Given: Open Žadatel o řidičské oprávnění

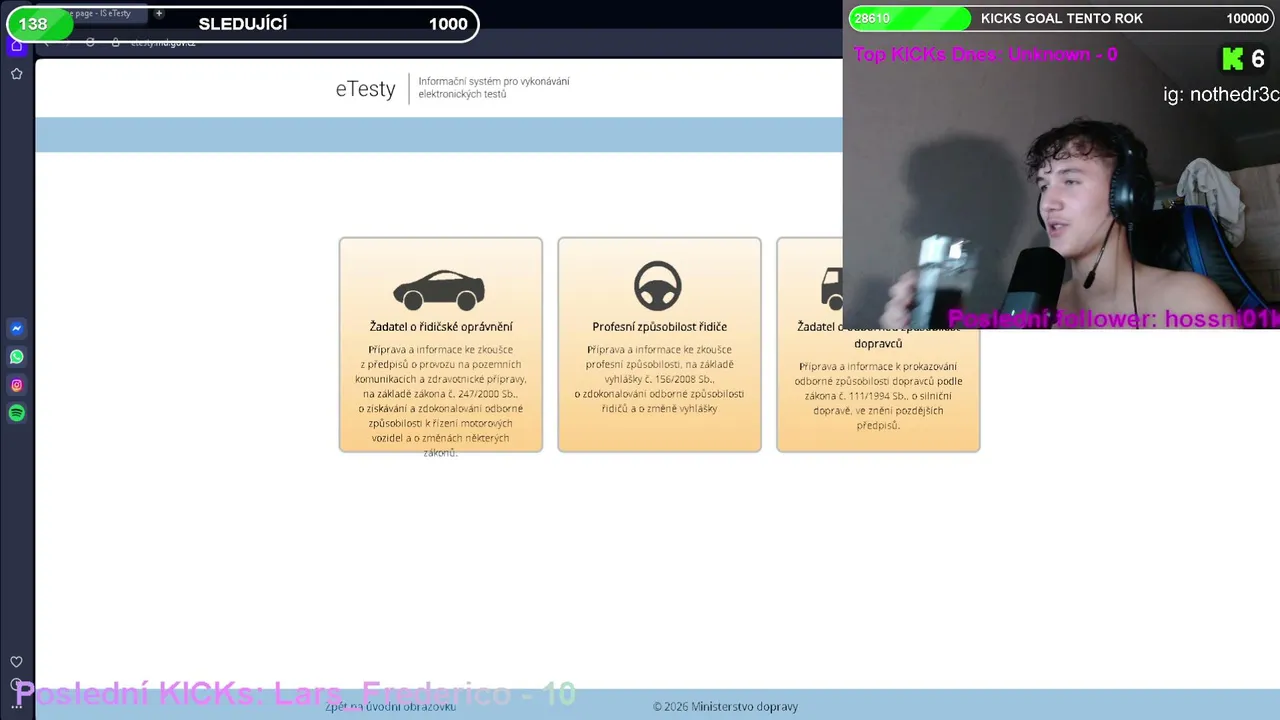Looking at the screenshot, I should tap(441, 344).
